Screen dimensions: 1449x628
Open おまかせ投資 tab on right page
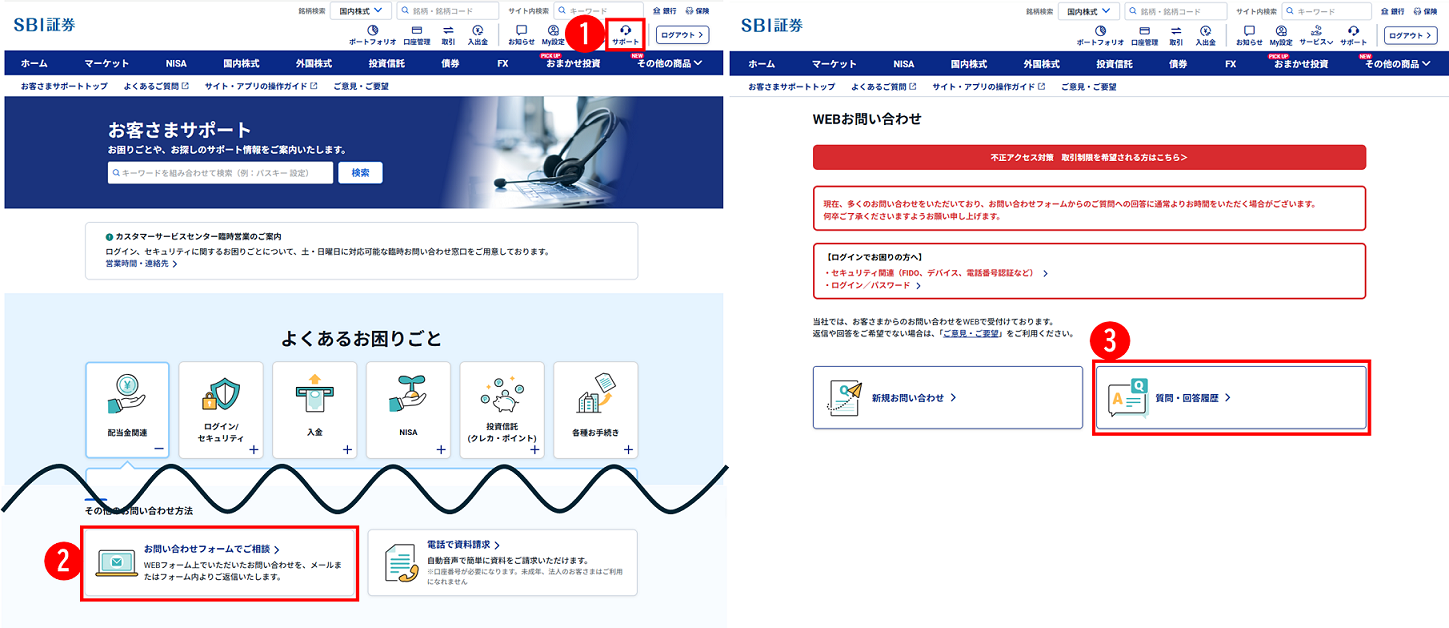pos(1301,63)
